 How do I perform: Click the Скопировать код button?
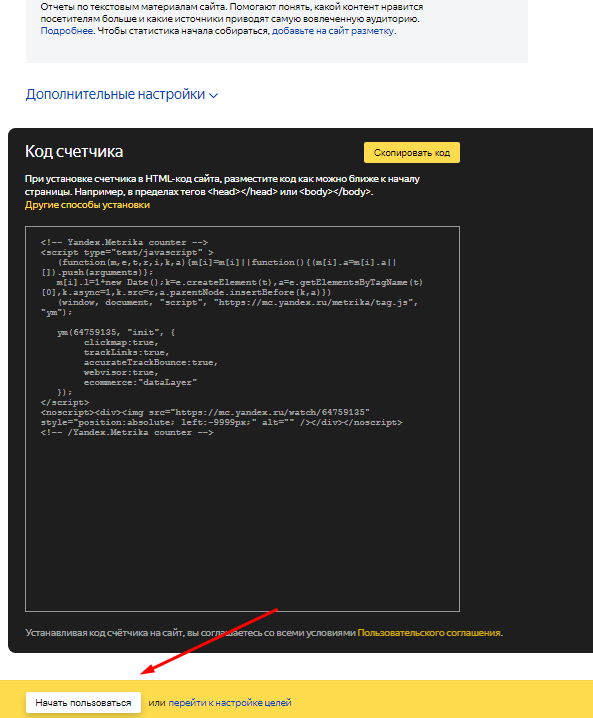point(412,152)
